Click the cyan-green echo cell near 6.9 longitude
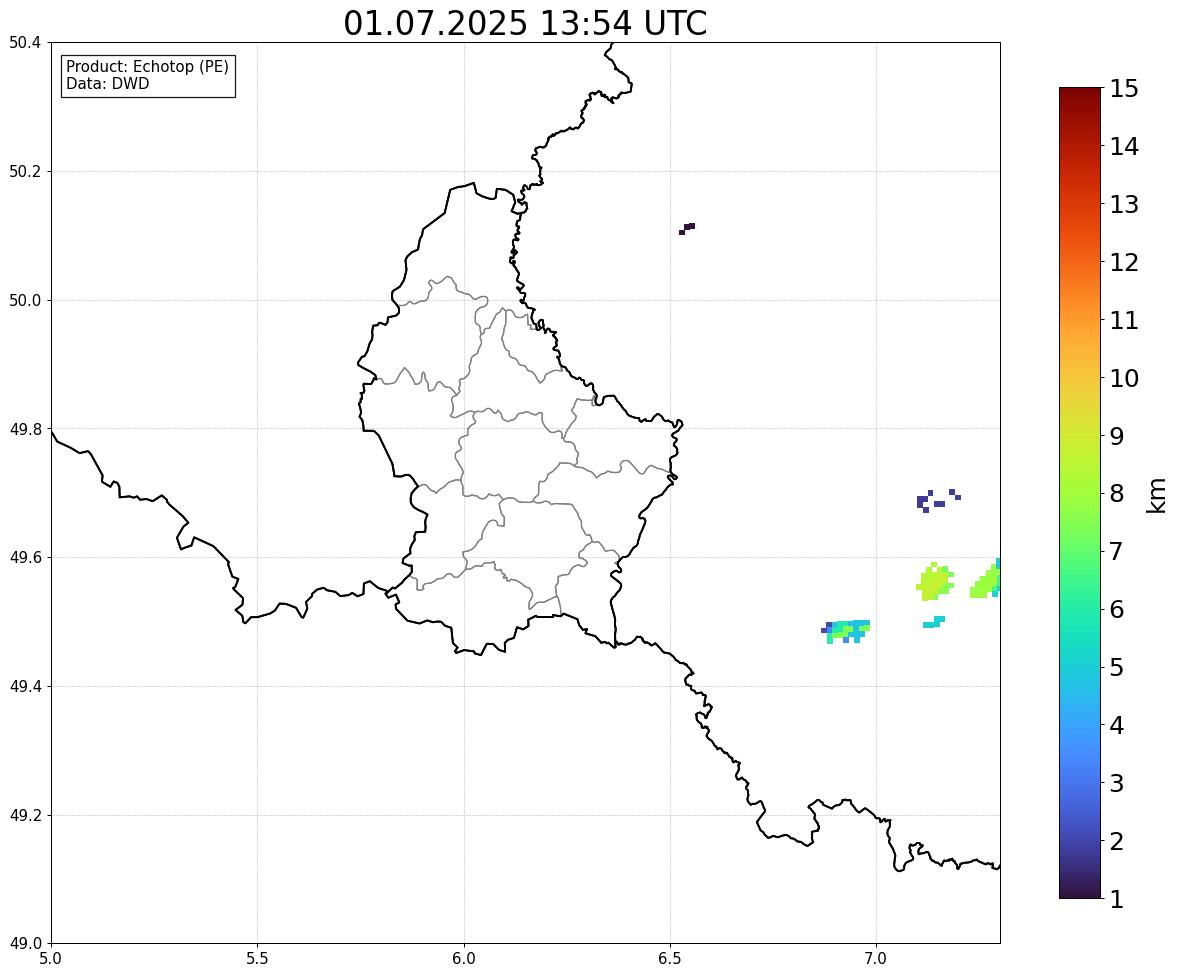This screenshot has height=976, width=1178. pyautogui.click(x=846, y=631)
